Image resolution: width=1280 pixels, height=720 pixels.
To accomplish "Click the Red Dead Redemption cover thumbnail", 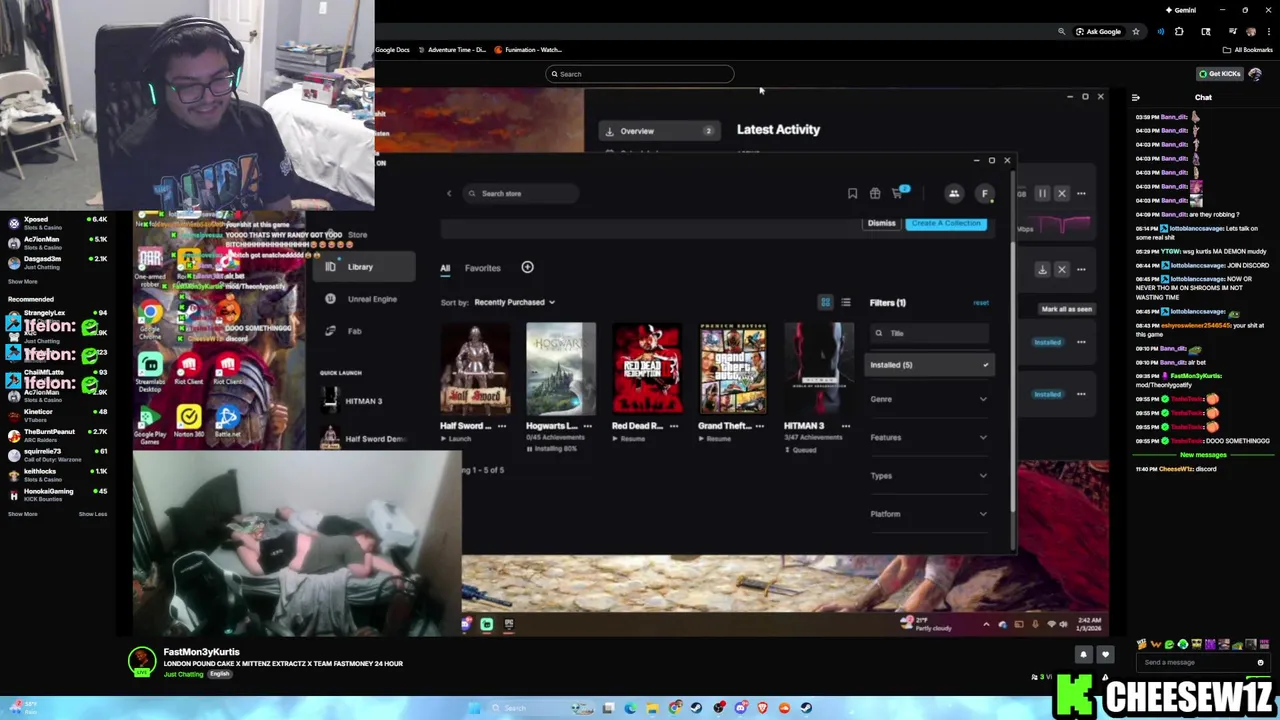I will click(647, 368).
